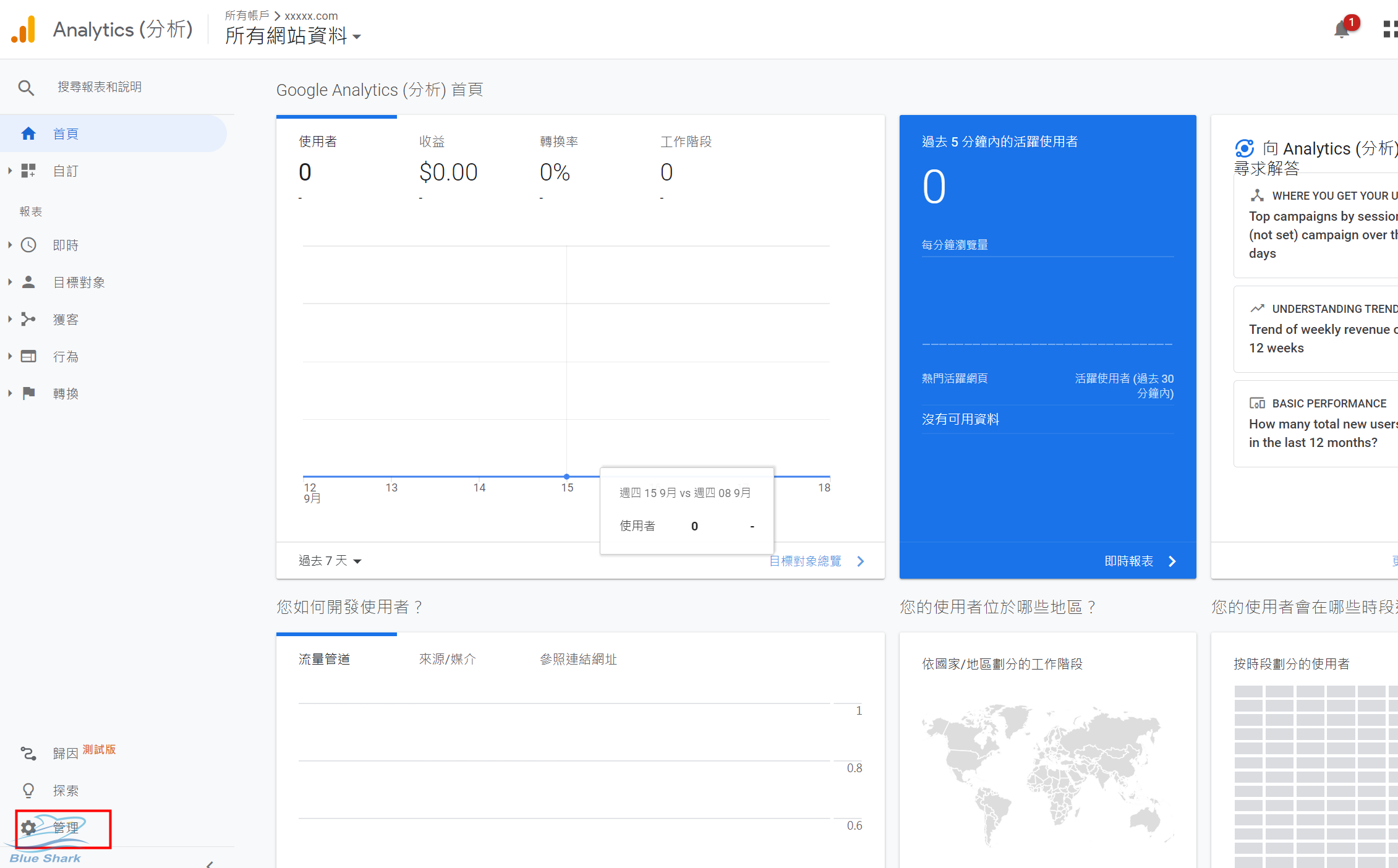Click arrow next to 即時報表

tap(1172, 561)
